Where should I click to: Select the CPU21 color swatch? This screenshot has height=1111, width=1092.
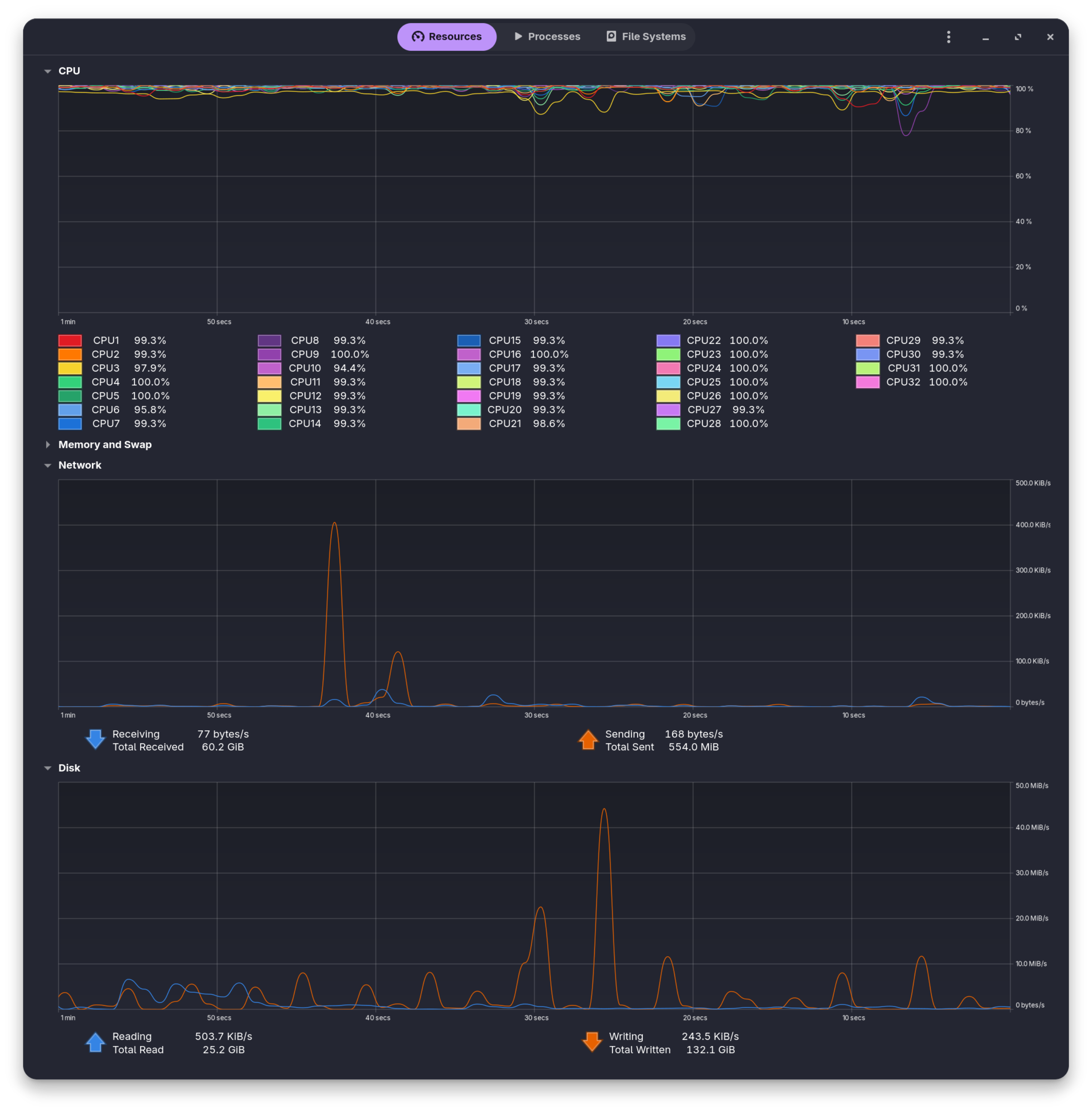point(469,423)
